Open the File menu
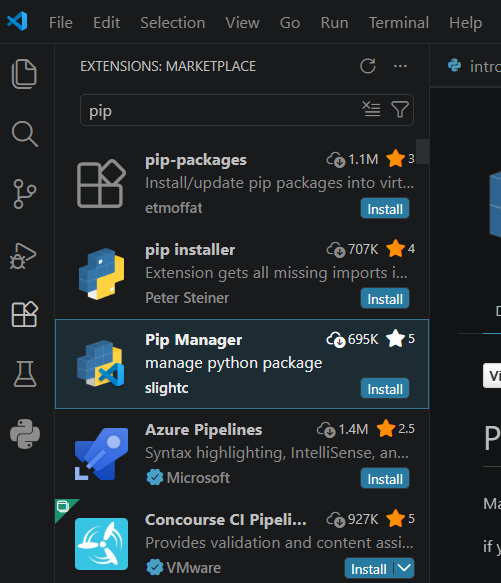This screenshot has width=501, height=583. coord(61,23)
